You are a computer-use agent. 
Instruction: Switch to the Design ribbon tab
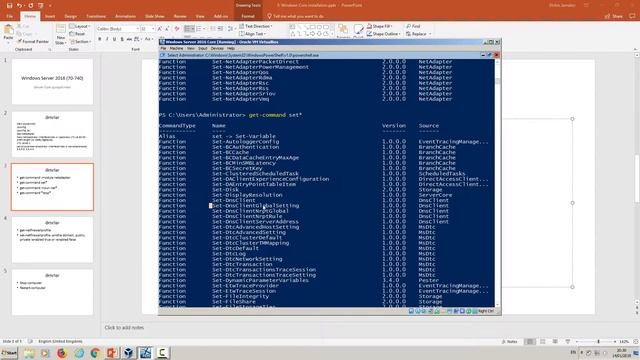tap(70, 16)
